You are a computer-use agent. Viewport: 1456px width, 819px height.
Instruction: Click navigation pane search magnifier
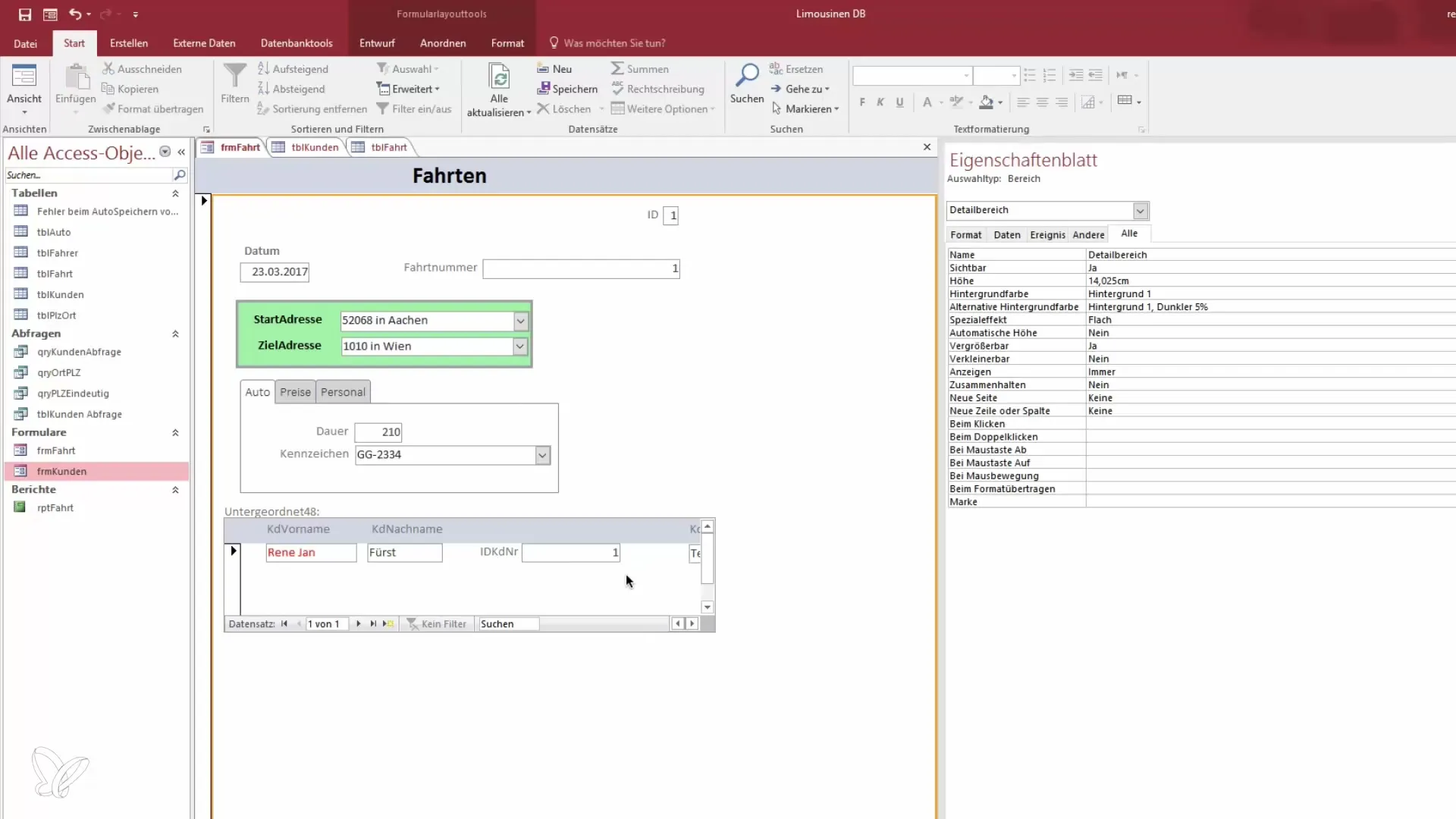click(180, 175)
